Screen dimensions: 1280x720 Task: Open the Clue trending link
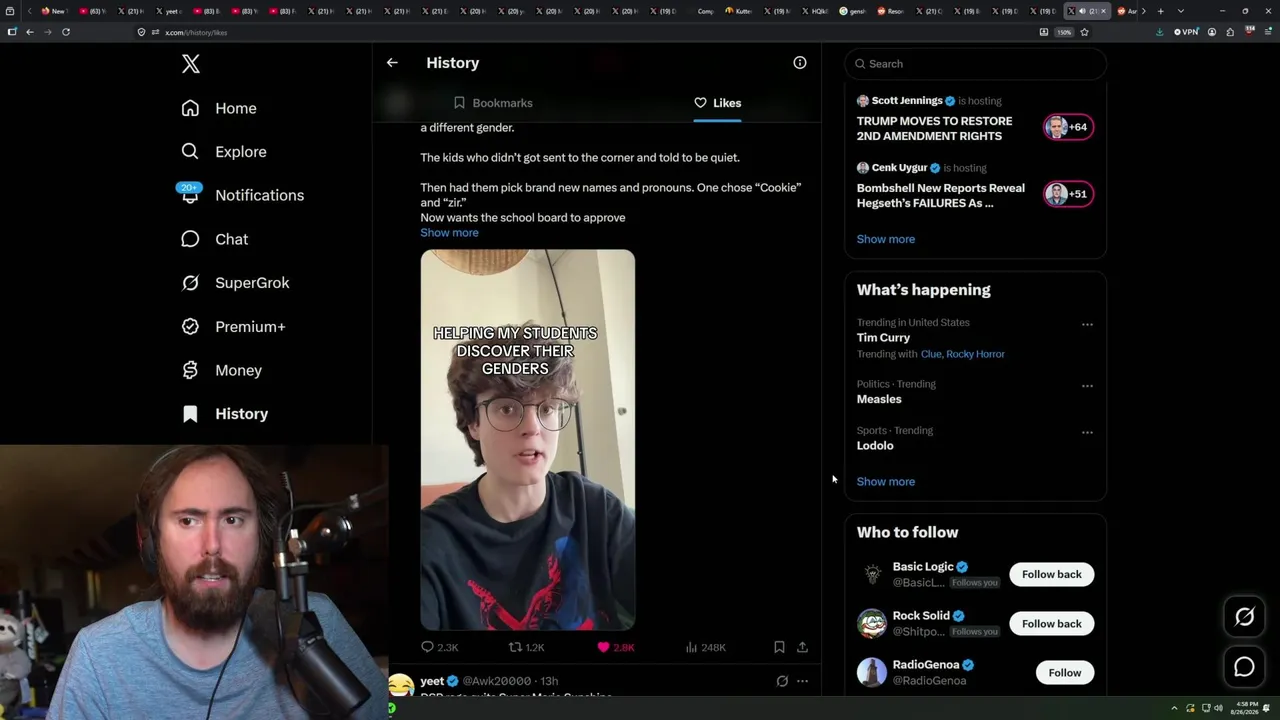click(x=931, y=354)
